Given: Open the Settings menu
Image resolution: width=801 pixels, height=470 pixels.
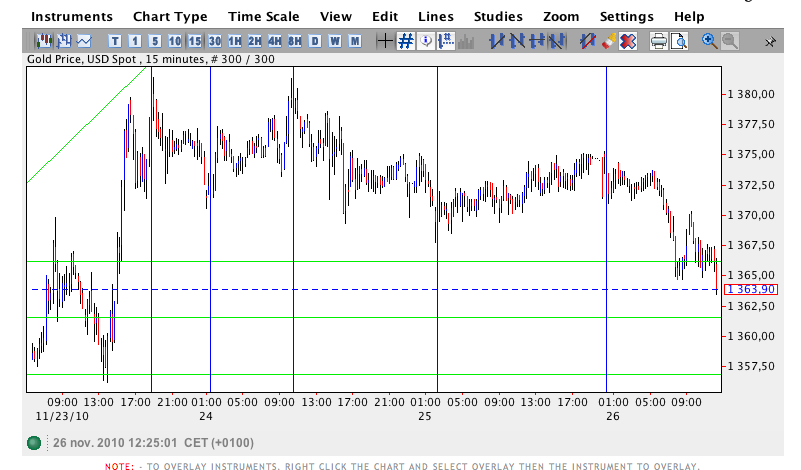Looking at the screenshot, I should tap(626, 16).
